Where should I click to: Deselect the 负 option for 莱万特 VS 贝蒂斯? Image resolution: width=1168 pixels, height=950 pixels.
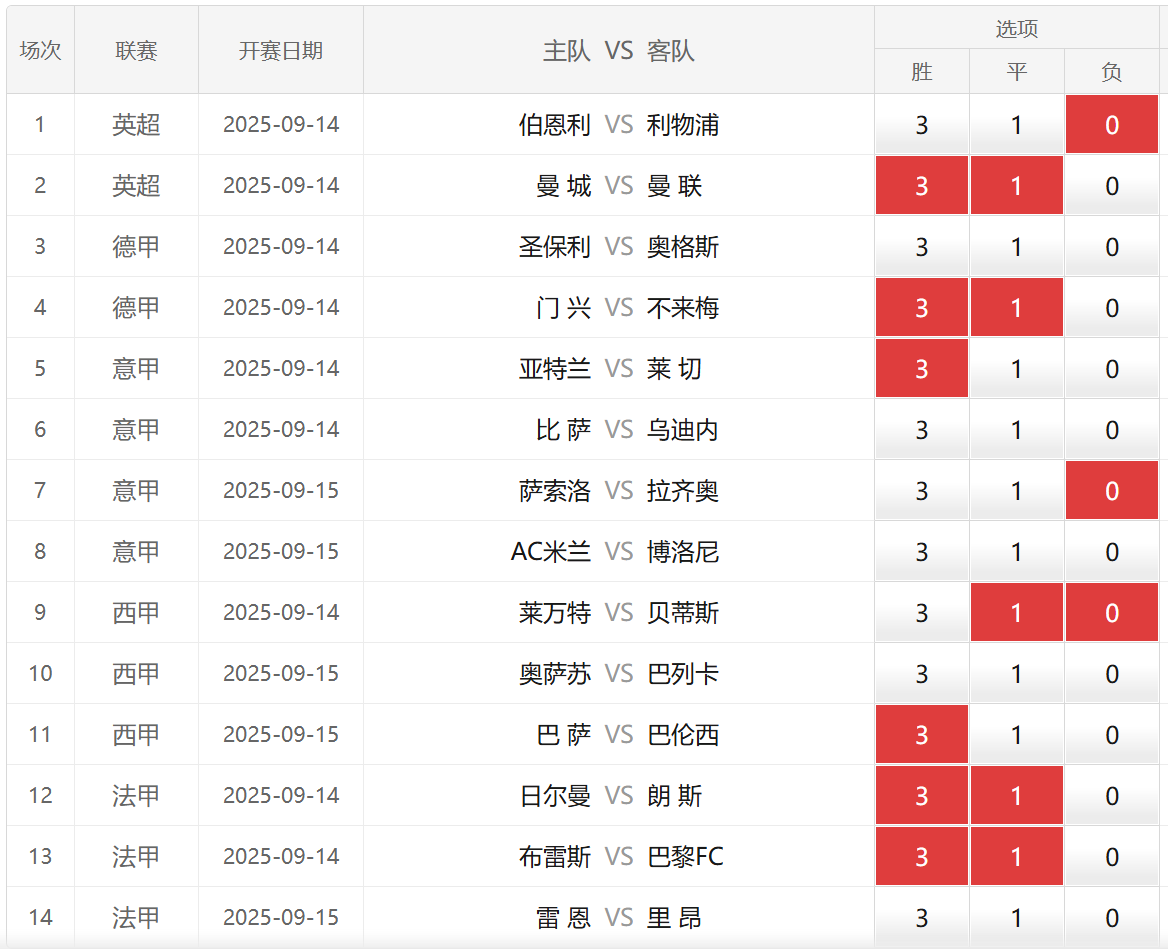(1111, 613)
